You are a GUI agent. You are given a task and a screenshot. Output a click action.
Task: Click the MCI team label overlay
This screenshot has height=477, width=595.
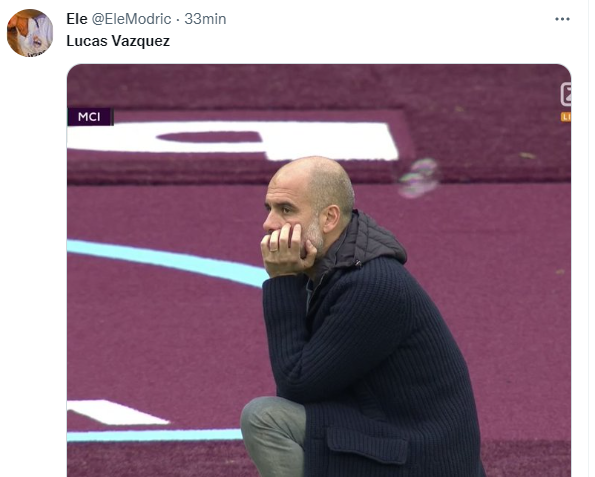pyautogui.click(x=90, y=116)
